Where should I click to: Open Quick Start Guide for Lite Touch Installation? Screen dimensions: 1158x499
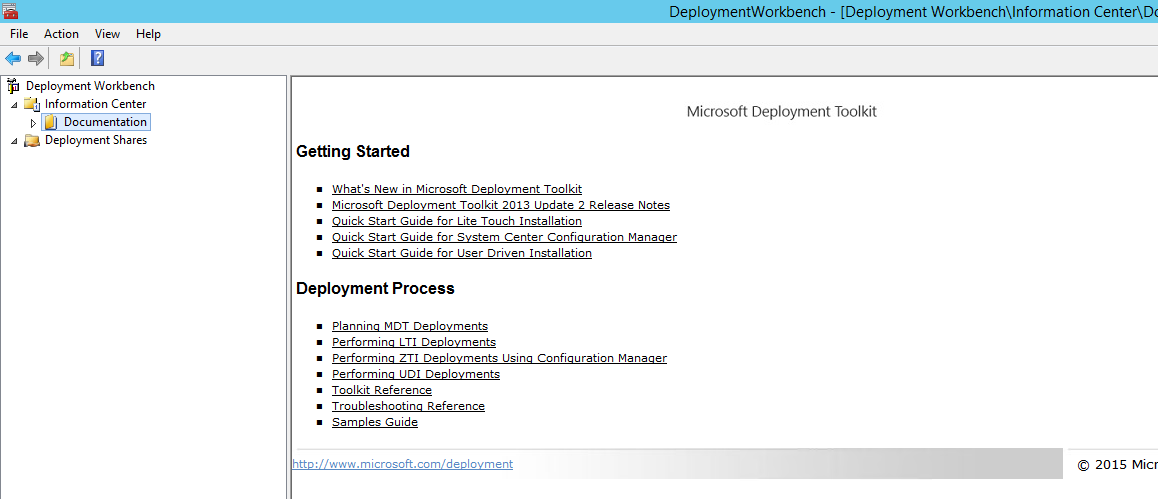[x=456, y=221]
